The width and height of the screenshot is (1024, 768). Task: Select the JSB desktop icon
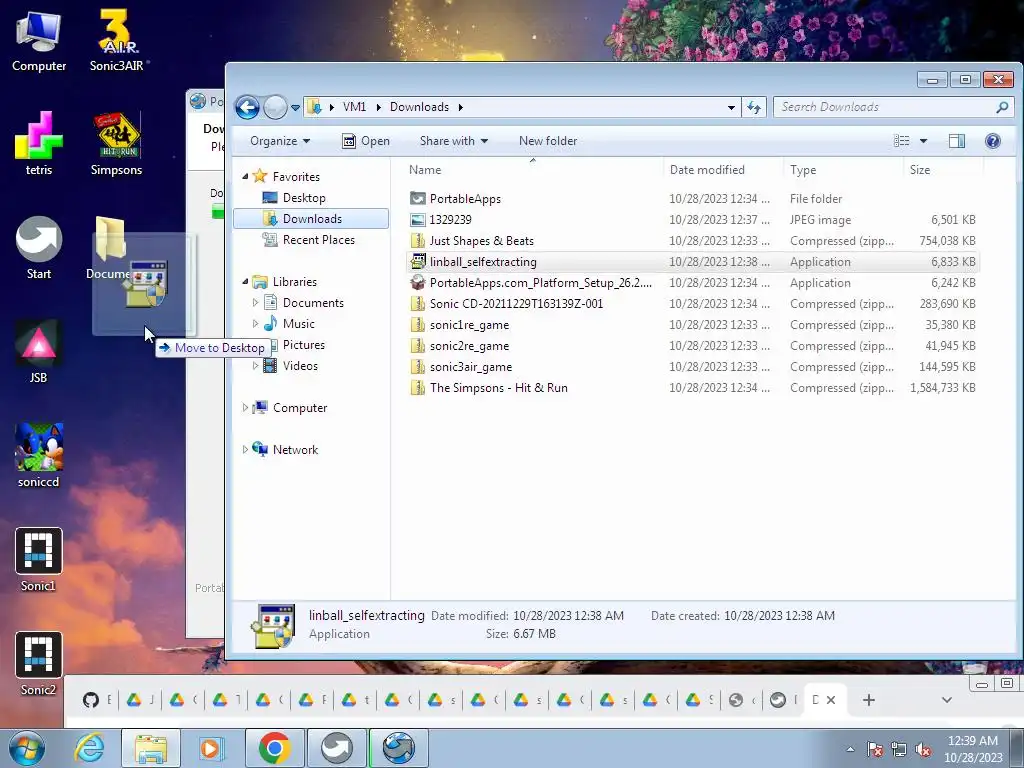39,351
